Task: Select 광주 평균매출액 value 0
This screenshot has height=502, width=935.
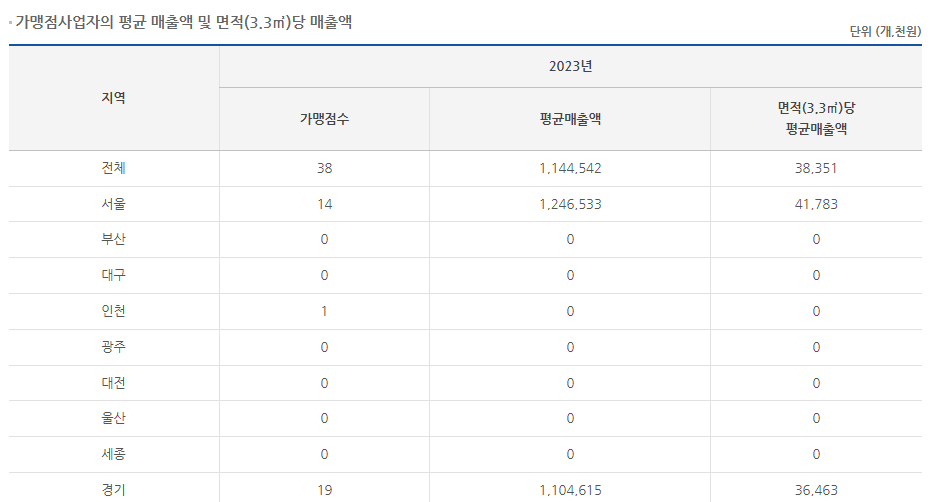Action: pyautogui.click(x=570, y=347)
